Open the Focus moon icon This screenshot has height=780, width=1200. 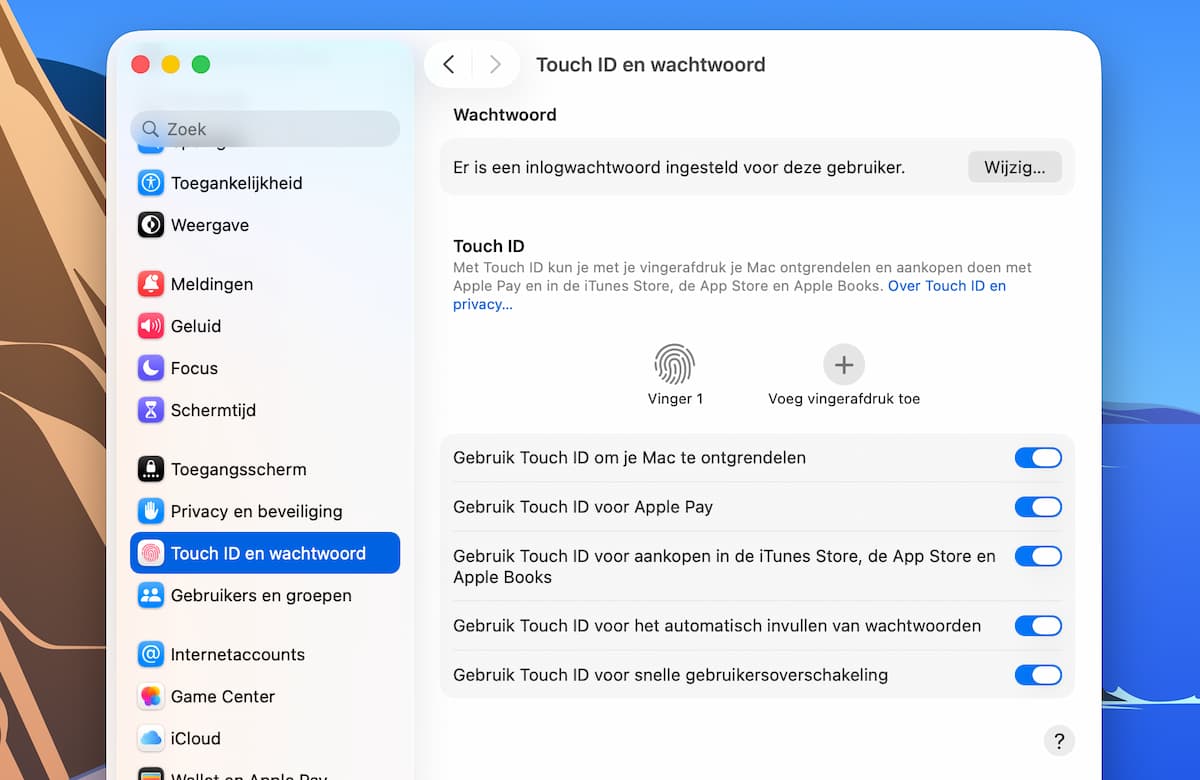151,368
